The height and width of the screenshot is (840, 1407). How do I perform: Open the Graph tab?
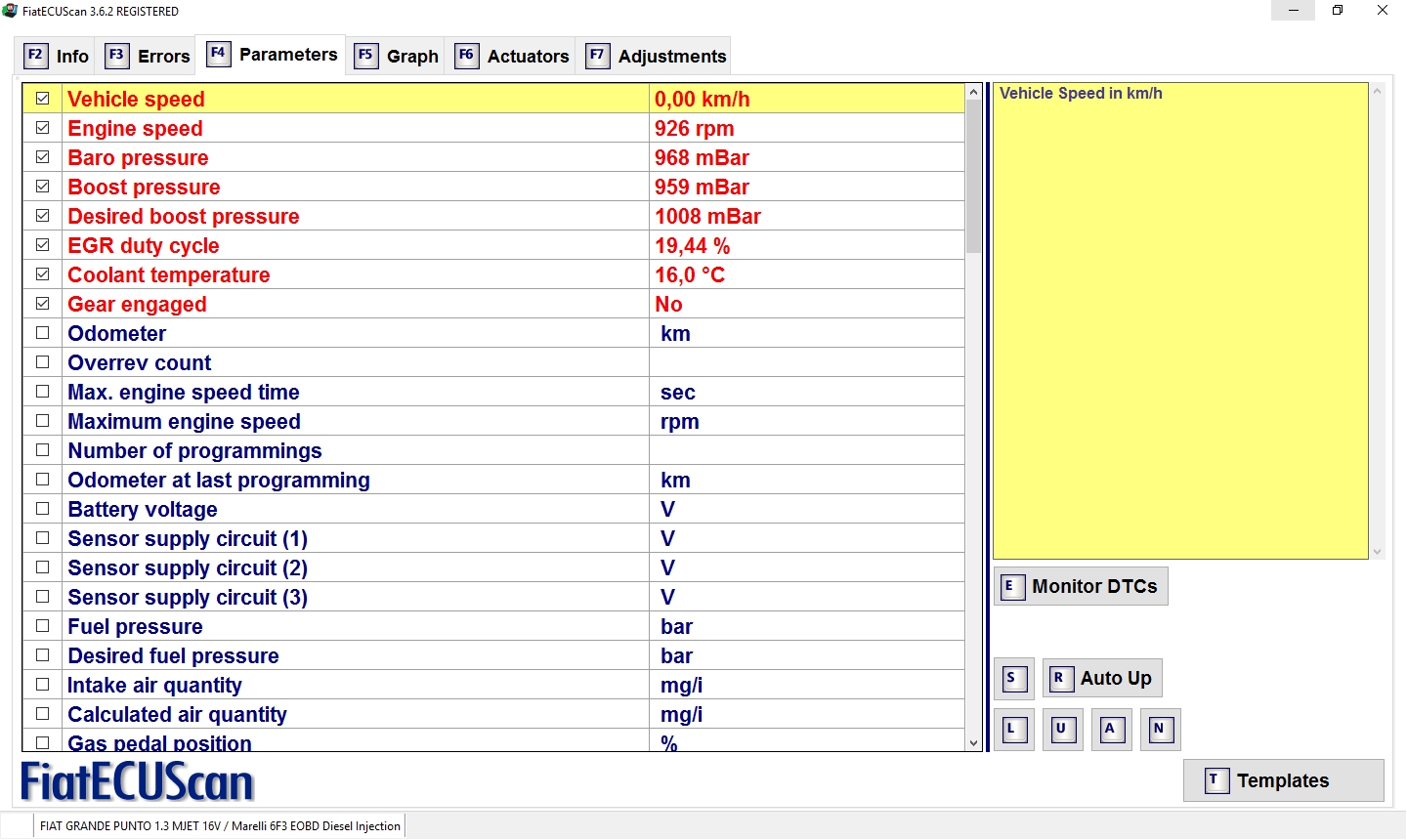[396, 56]
